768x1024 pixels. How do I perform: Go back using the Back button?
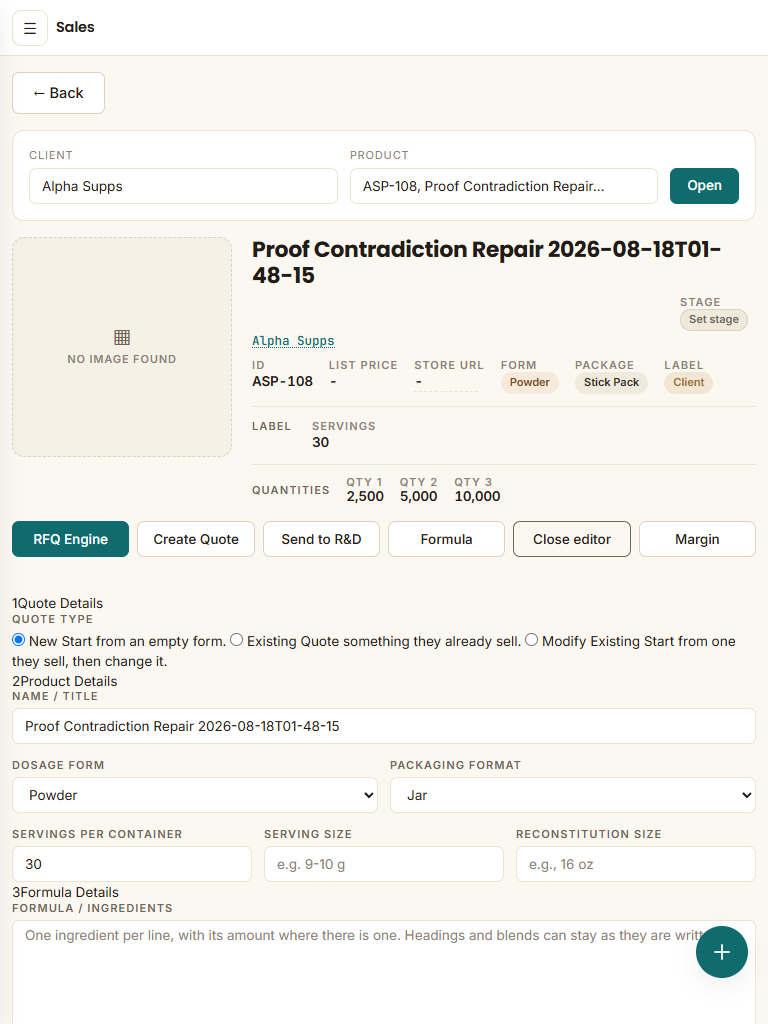pyautogui.click(x=58, y=93)
